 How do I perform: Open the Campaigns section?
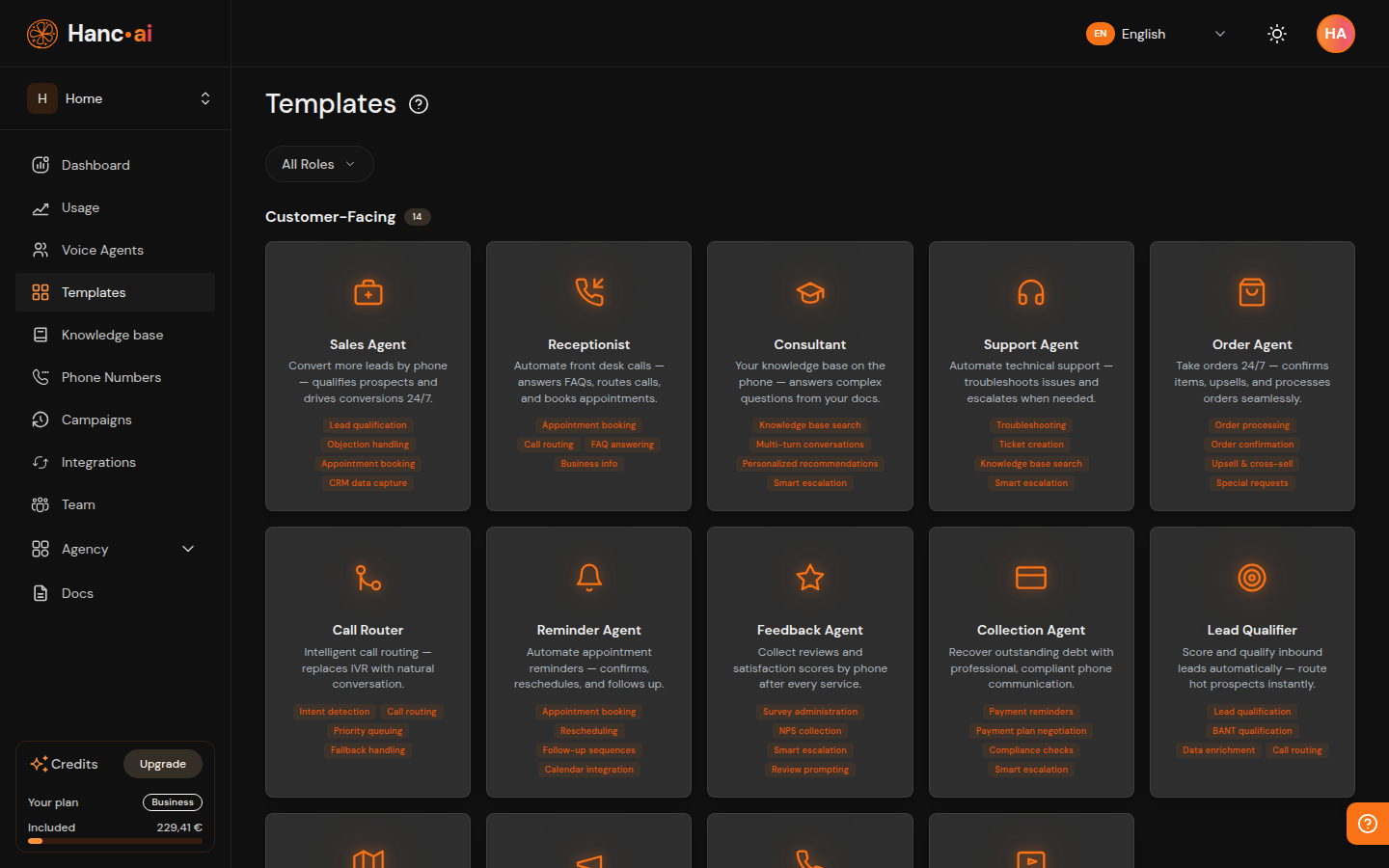(x=97, y=420)
